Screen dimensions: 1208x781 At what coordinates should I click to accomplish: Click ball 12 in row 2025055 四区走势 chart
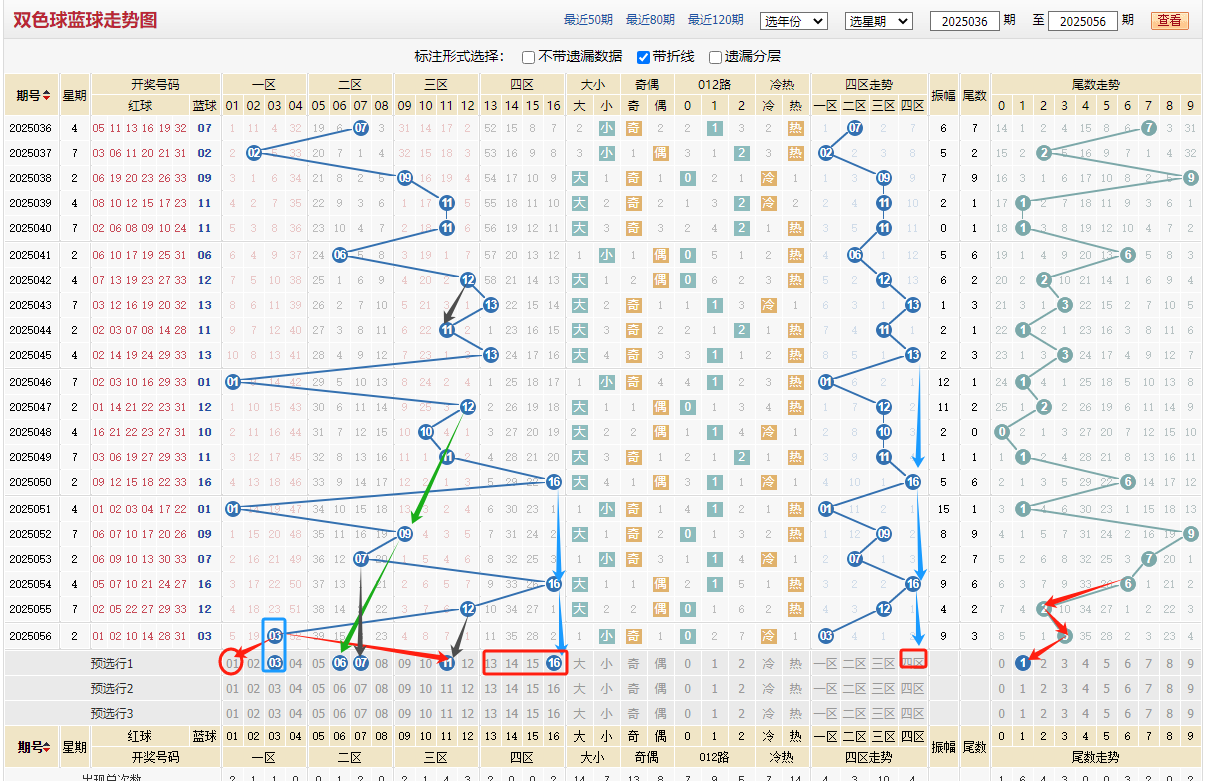tap(884, 609)
